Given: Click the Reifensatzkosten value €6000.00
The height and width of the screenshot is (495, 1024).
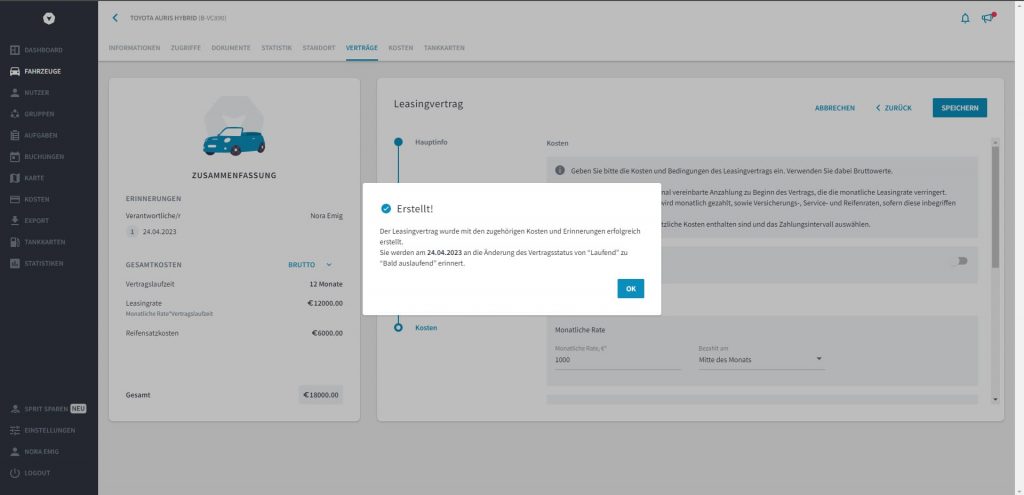Looking at the screenshot, I should click(327, 333).
